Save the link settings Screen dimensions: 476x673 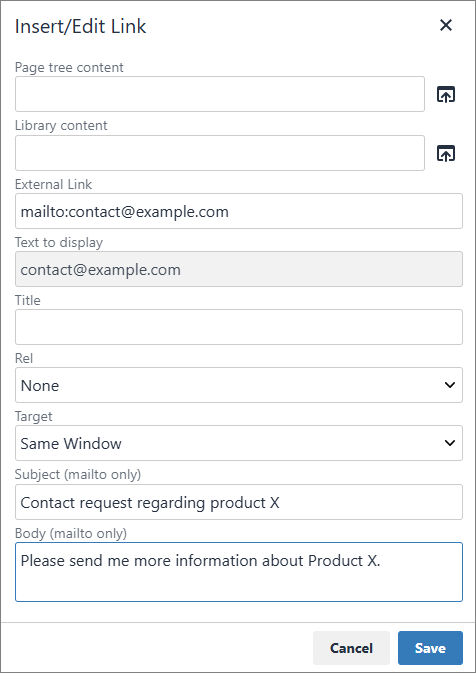pos(430,648)
